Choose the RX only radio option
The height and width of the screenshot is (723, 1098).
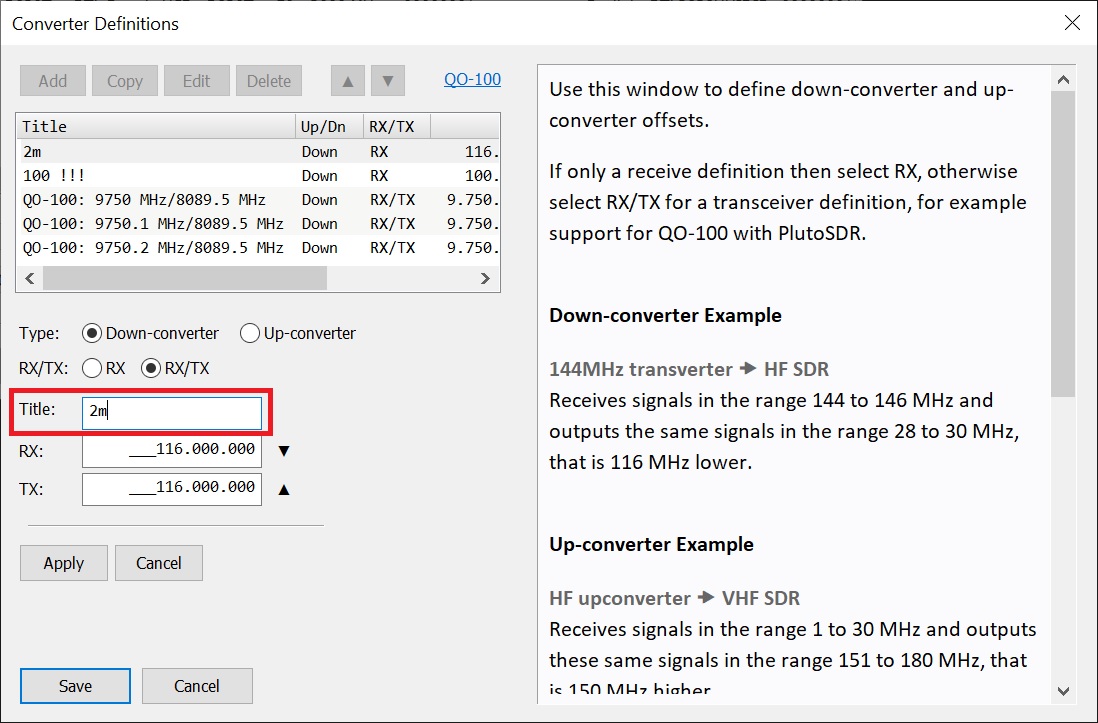[92, 368]
